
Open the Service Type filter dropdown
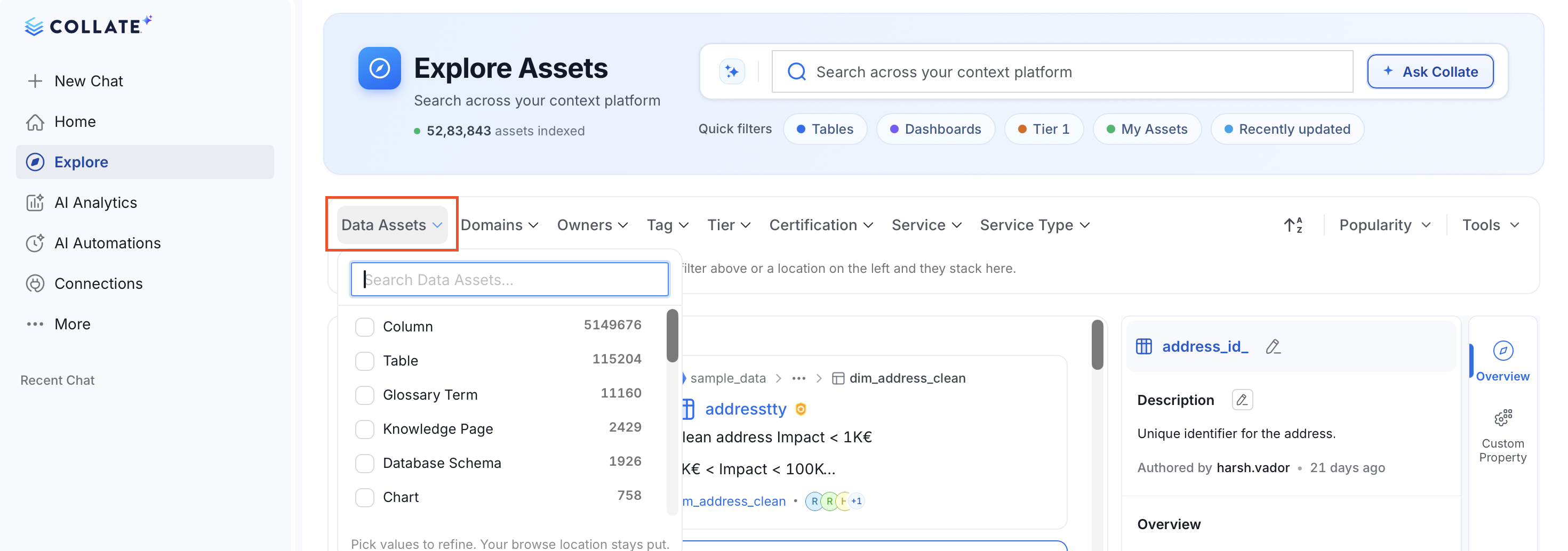(1034, 225)
